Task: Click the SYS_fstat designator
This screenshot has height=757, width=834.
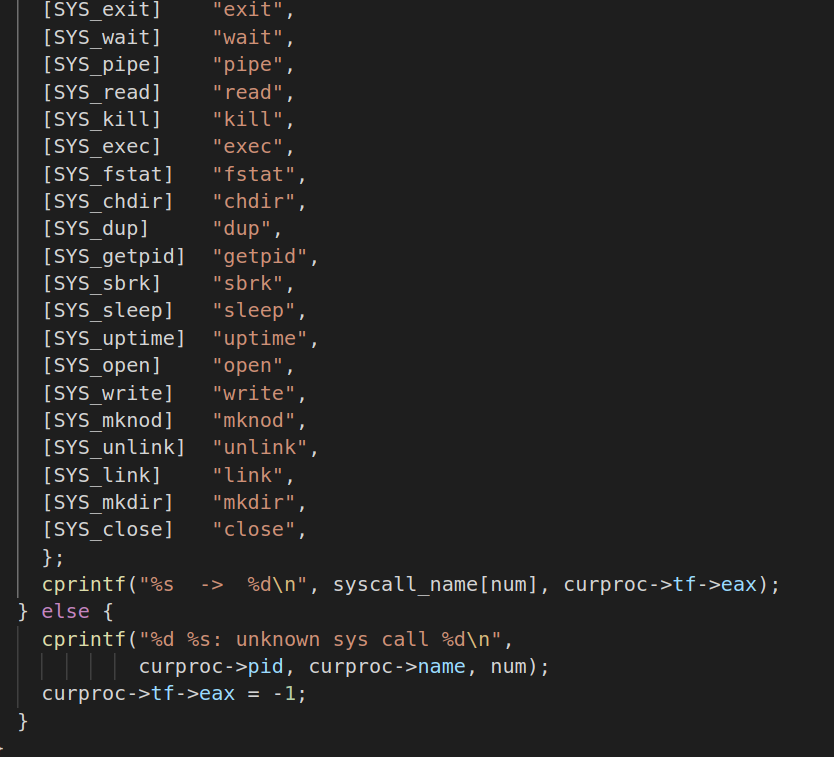Action: pyautogui.click(x=107, y=174)
